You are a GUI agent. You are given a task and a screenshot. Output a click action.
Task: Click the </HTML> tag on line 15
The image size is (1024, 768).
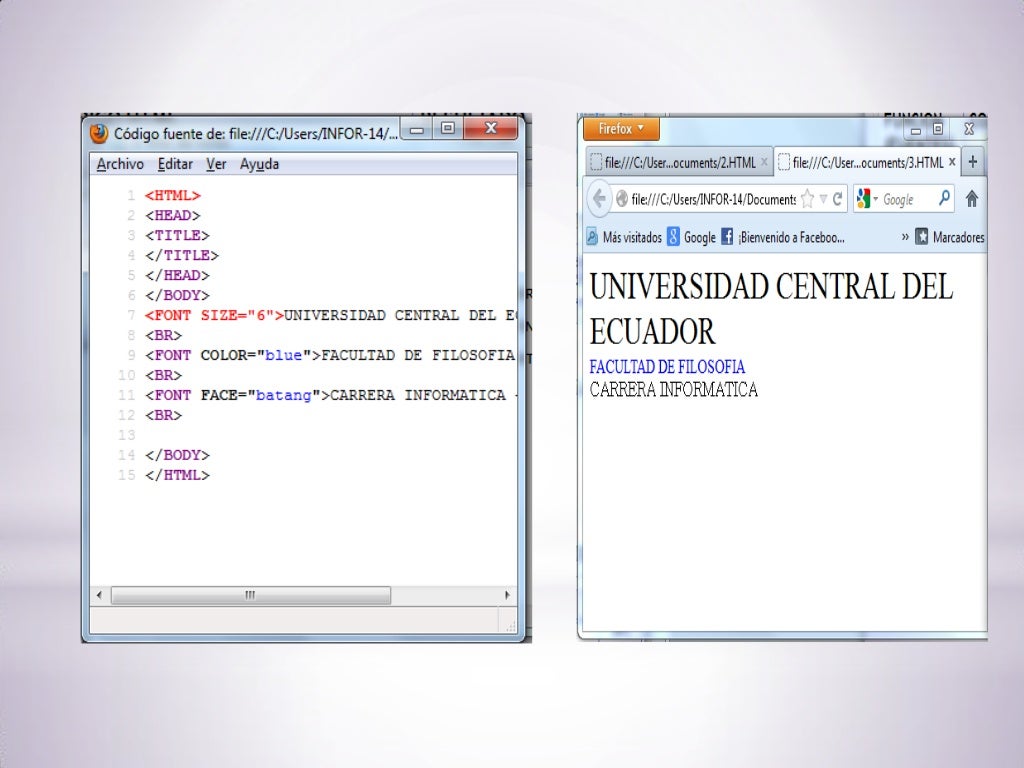(178, 475)
